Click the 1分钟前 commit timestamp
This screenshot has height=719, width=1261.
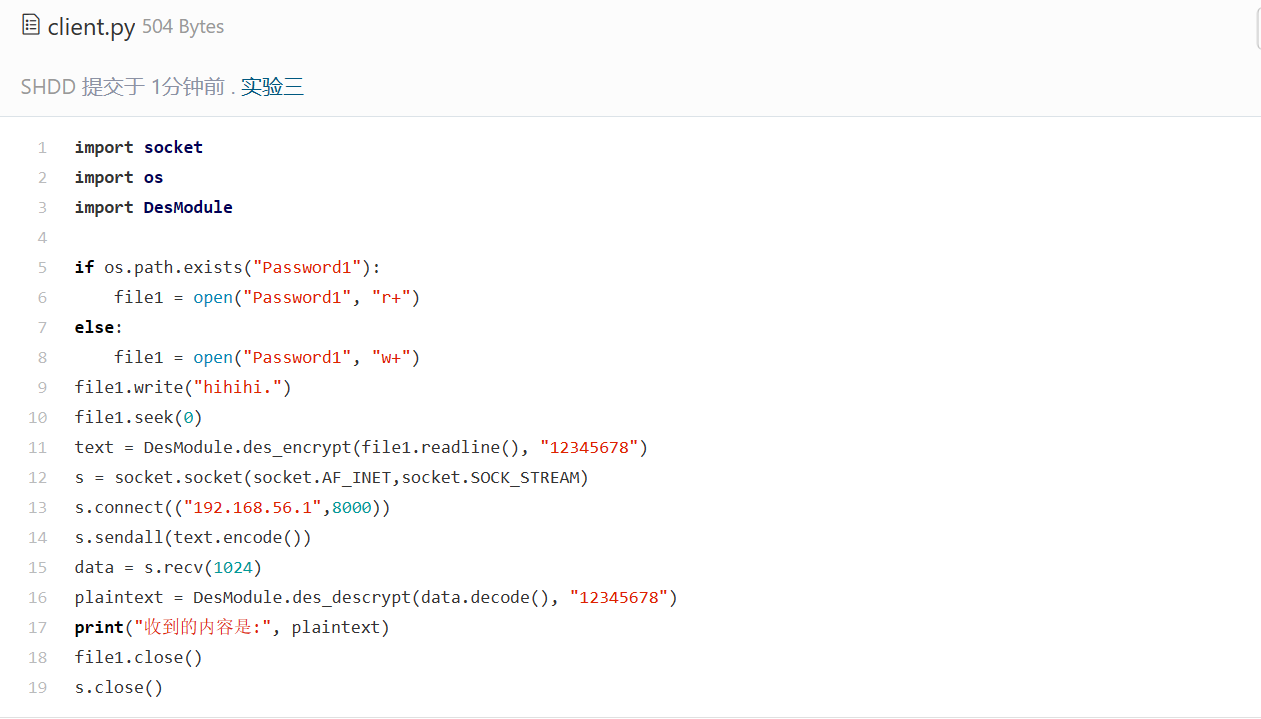(x=188, y=87)
